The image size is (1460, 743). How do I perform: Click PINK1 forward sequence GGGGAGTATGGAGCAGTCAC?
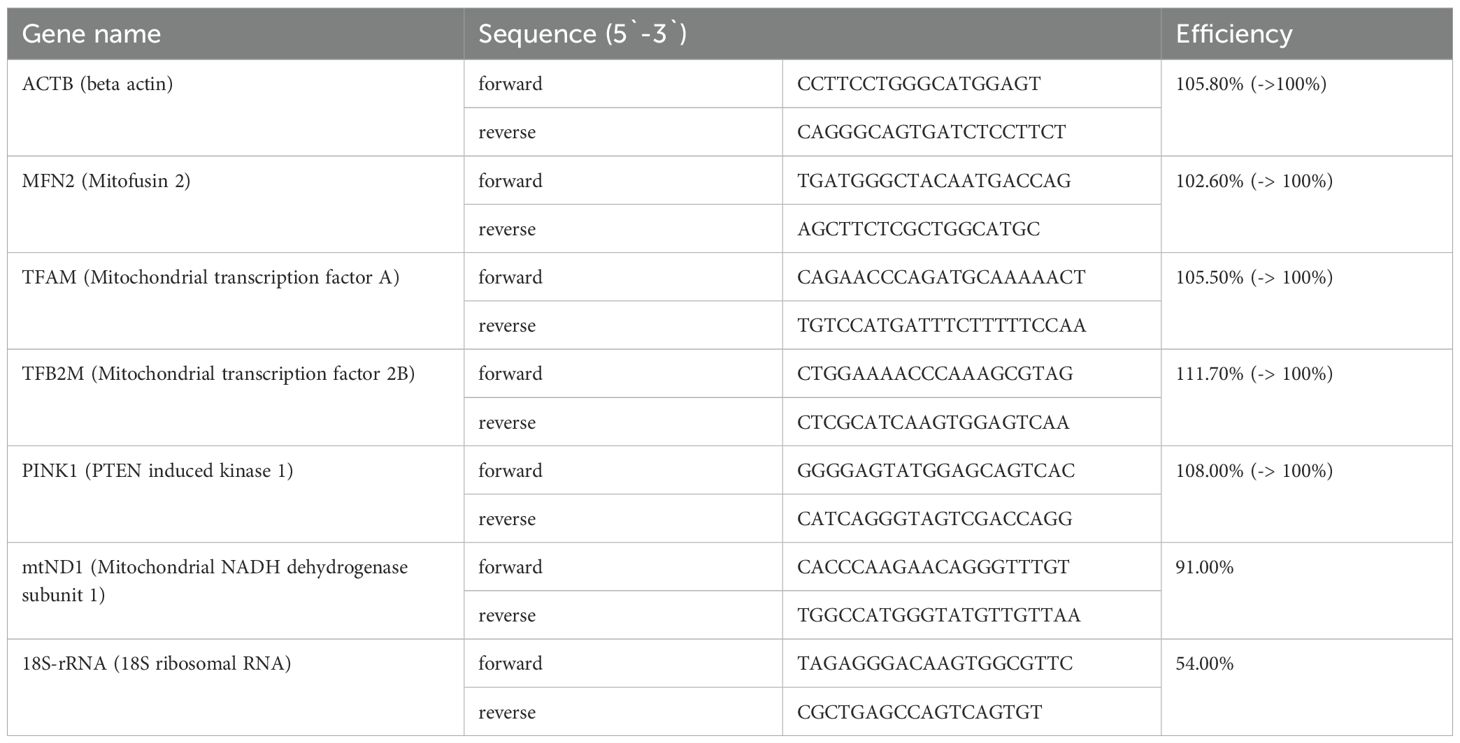coord(936,470)
